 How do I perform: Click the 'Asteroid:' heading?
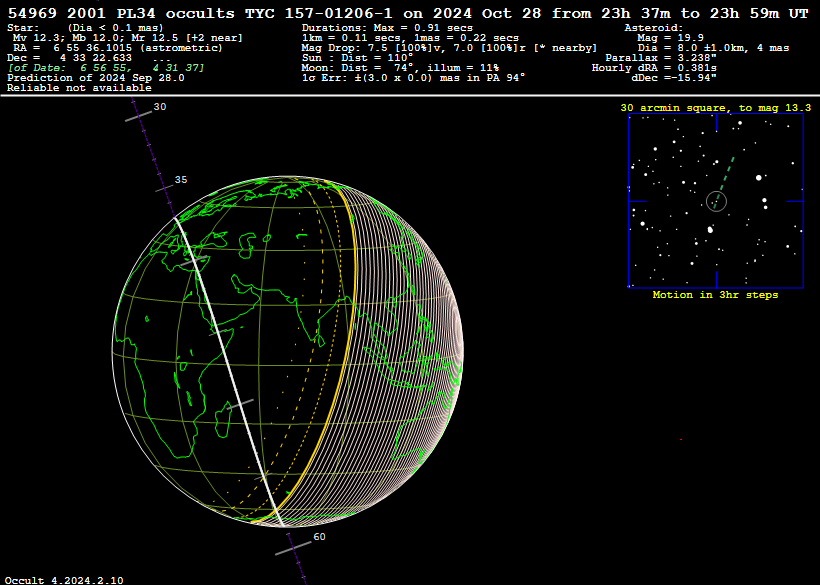654,28
